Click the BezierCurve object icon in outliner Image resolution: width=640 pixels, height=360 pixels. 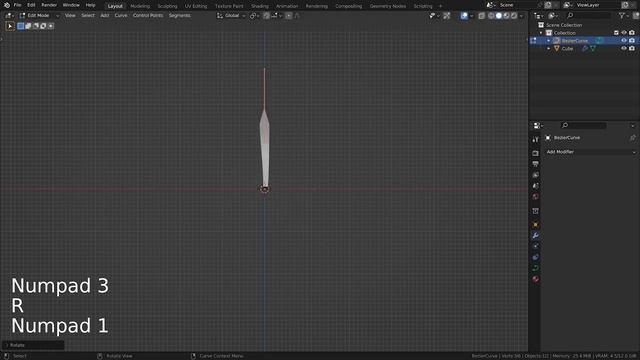pyautogui.click(x=556, y=40)
